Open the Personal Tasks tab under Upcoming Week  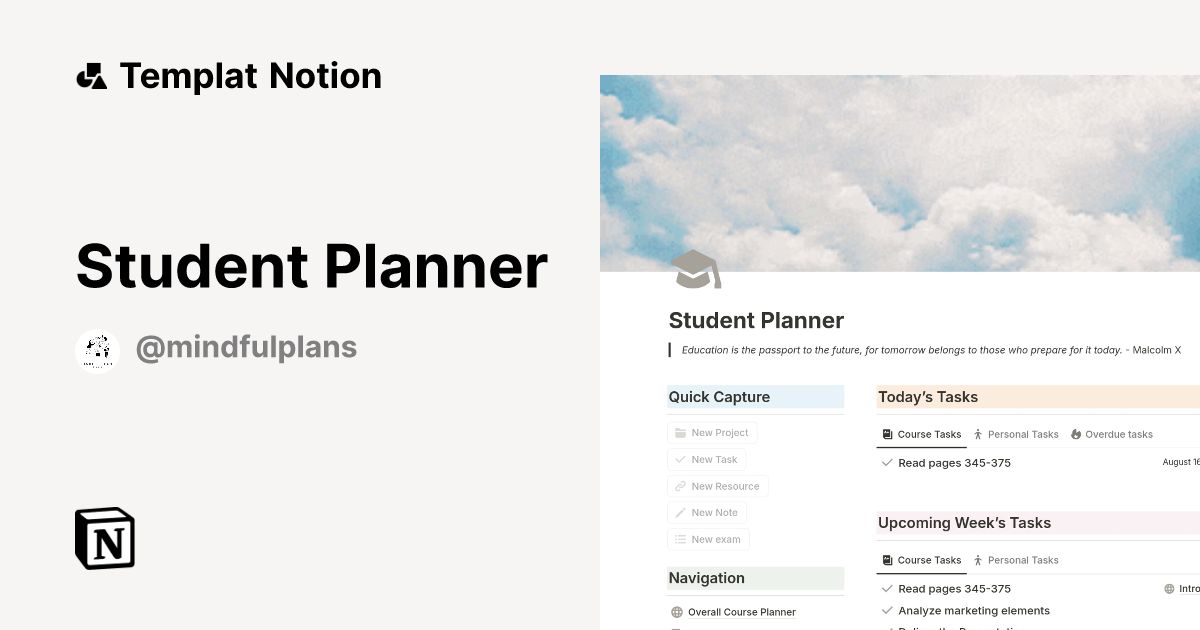coord(1015,560)
